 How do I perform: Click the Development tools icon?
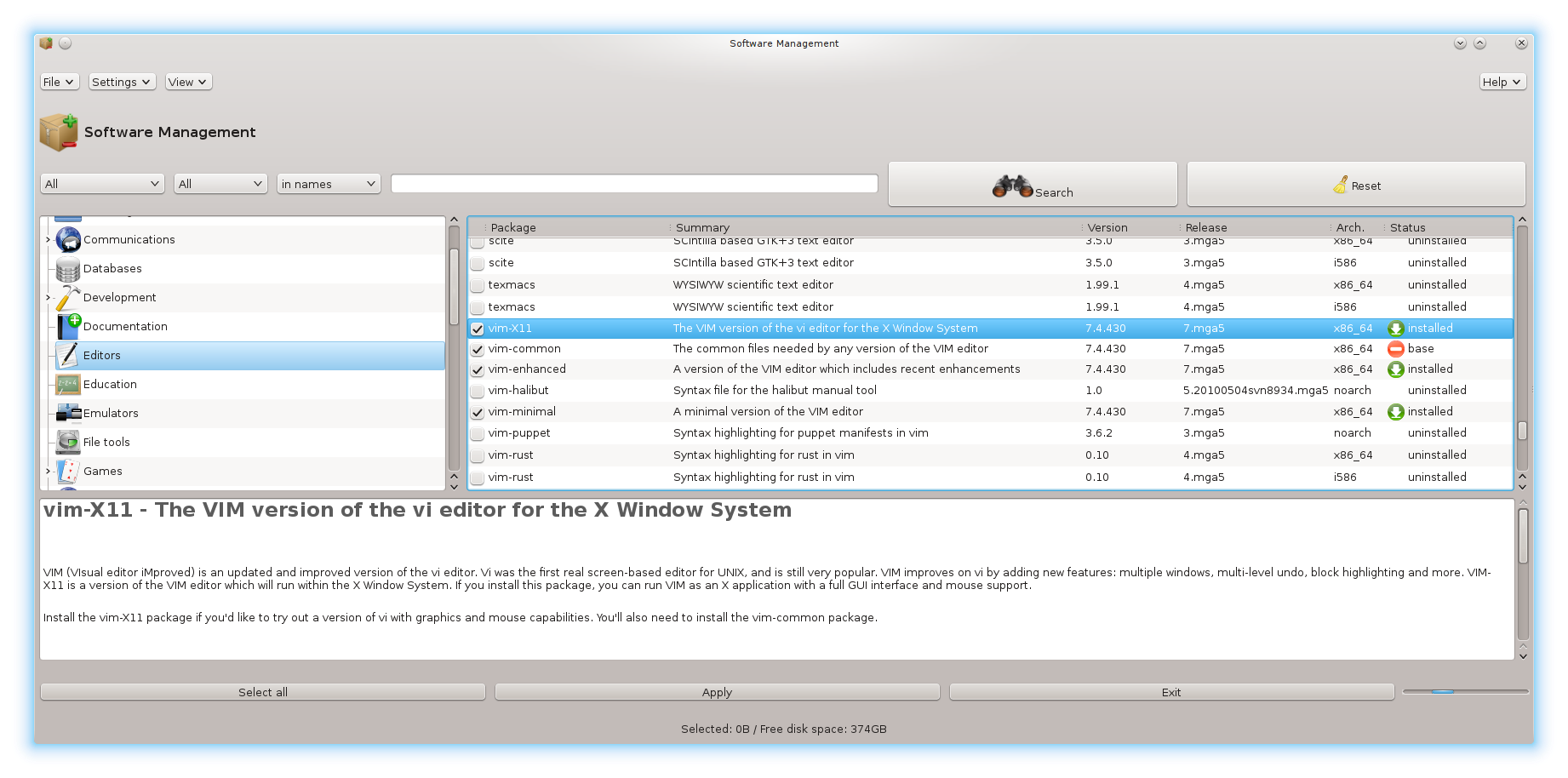coord(68,298)
